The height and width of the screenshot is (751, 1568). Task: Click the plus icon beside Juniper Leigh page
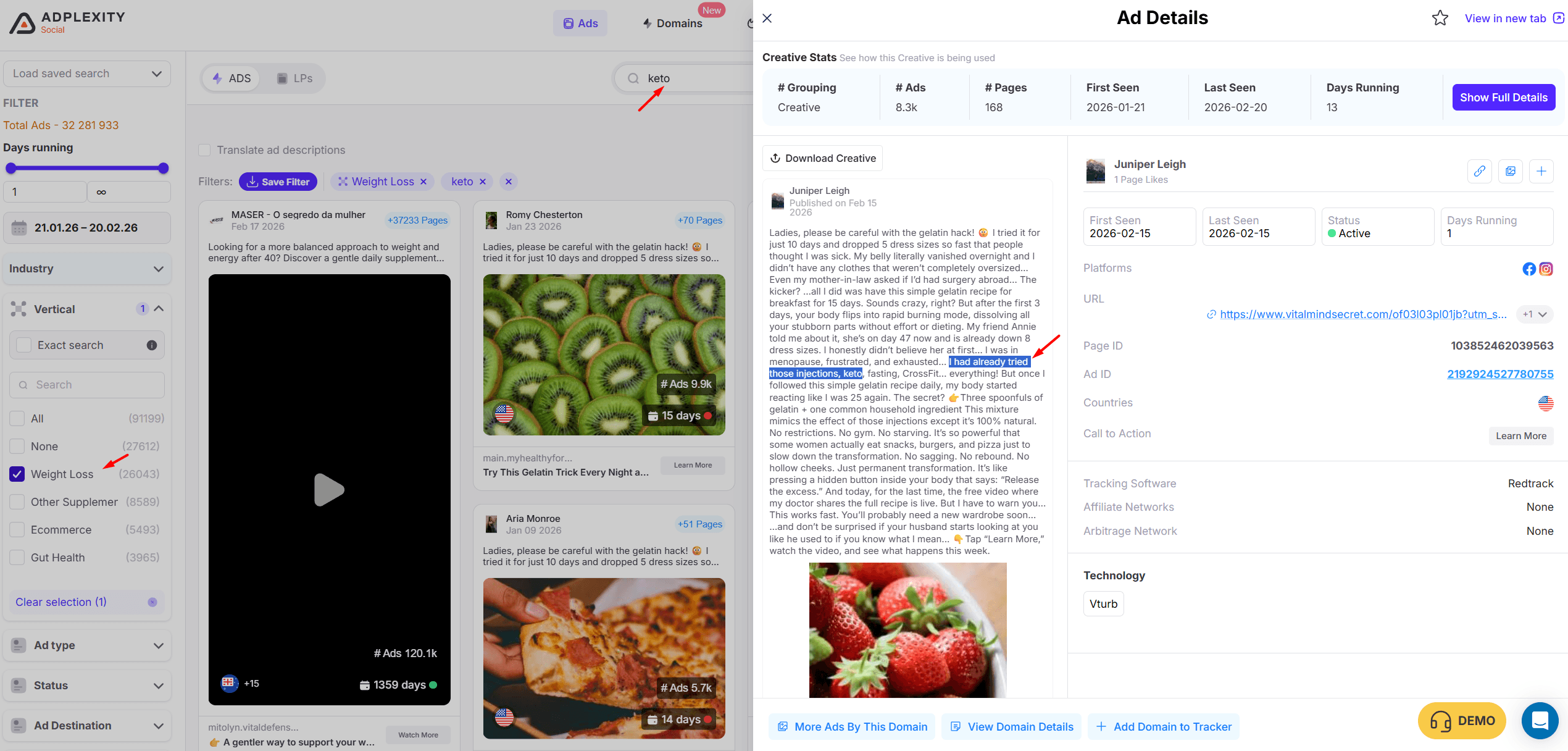pyautogui.click(x=1541, y=171)
